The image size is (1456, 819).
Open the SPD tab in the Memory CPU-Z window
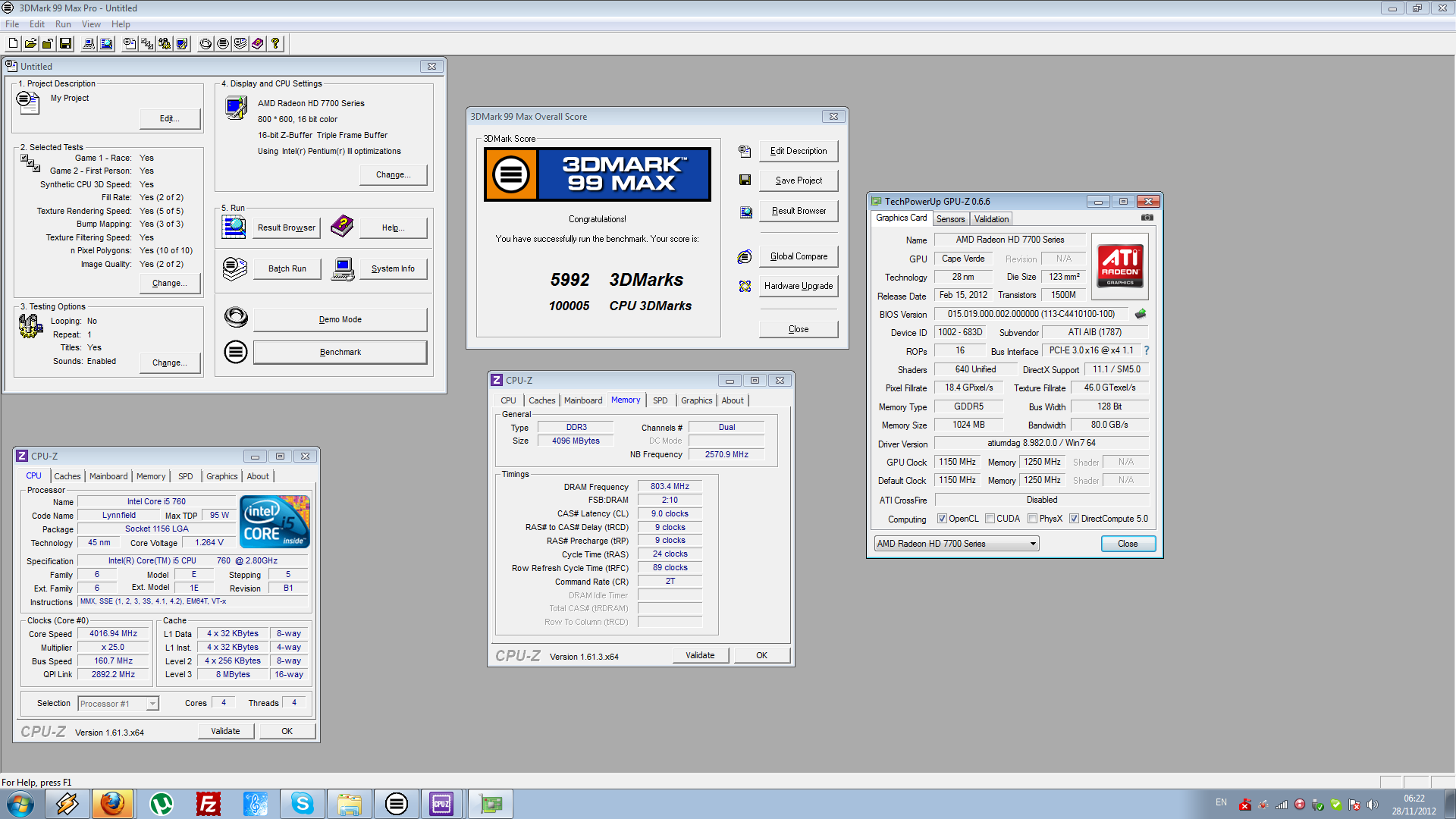point(661,400)
